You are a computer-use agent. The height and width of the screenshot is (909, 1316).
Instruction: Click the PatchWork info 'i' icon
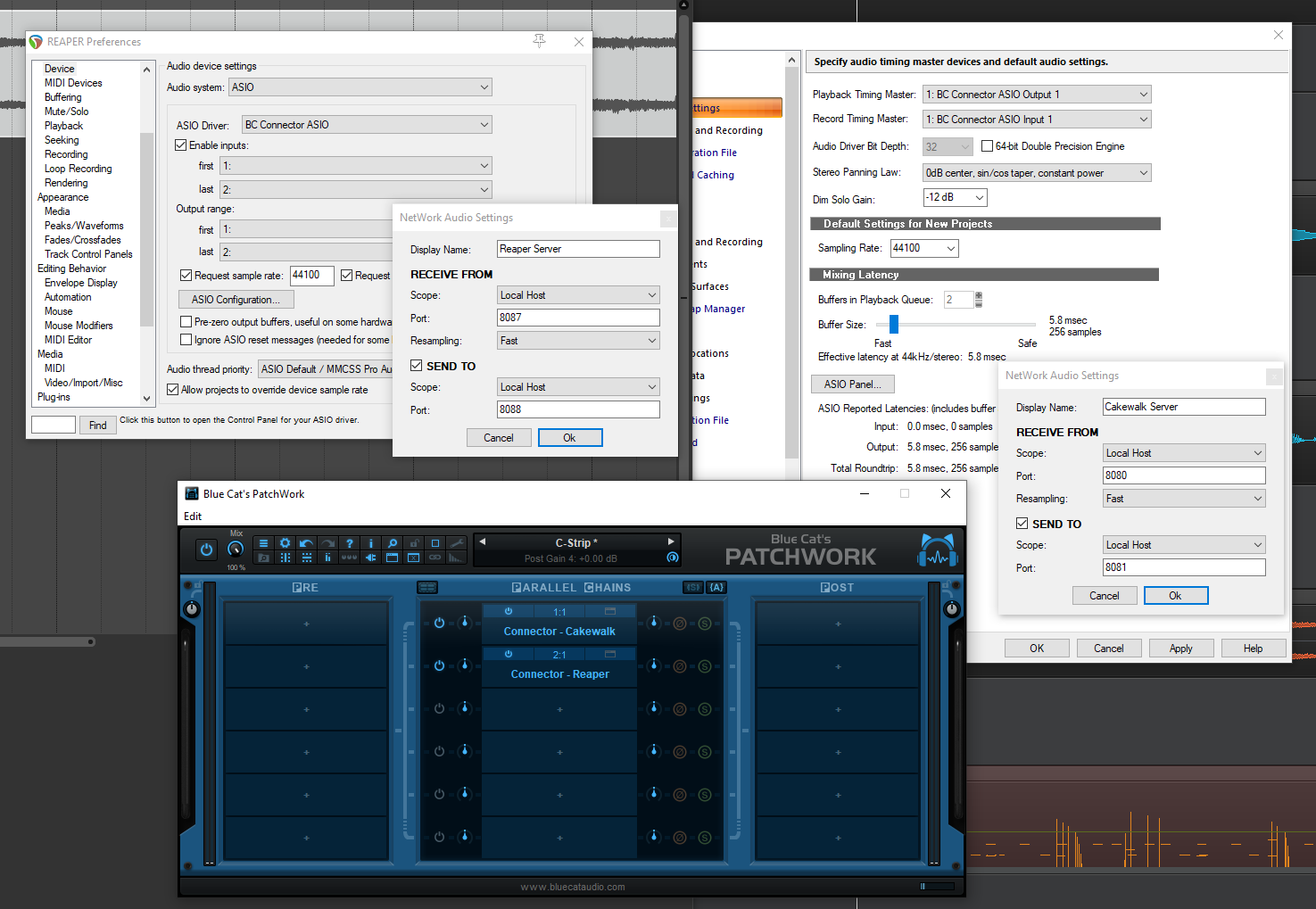[371, 542]
